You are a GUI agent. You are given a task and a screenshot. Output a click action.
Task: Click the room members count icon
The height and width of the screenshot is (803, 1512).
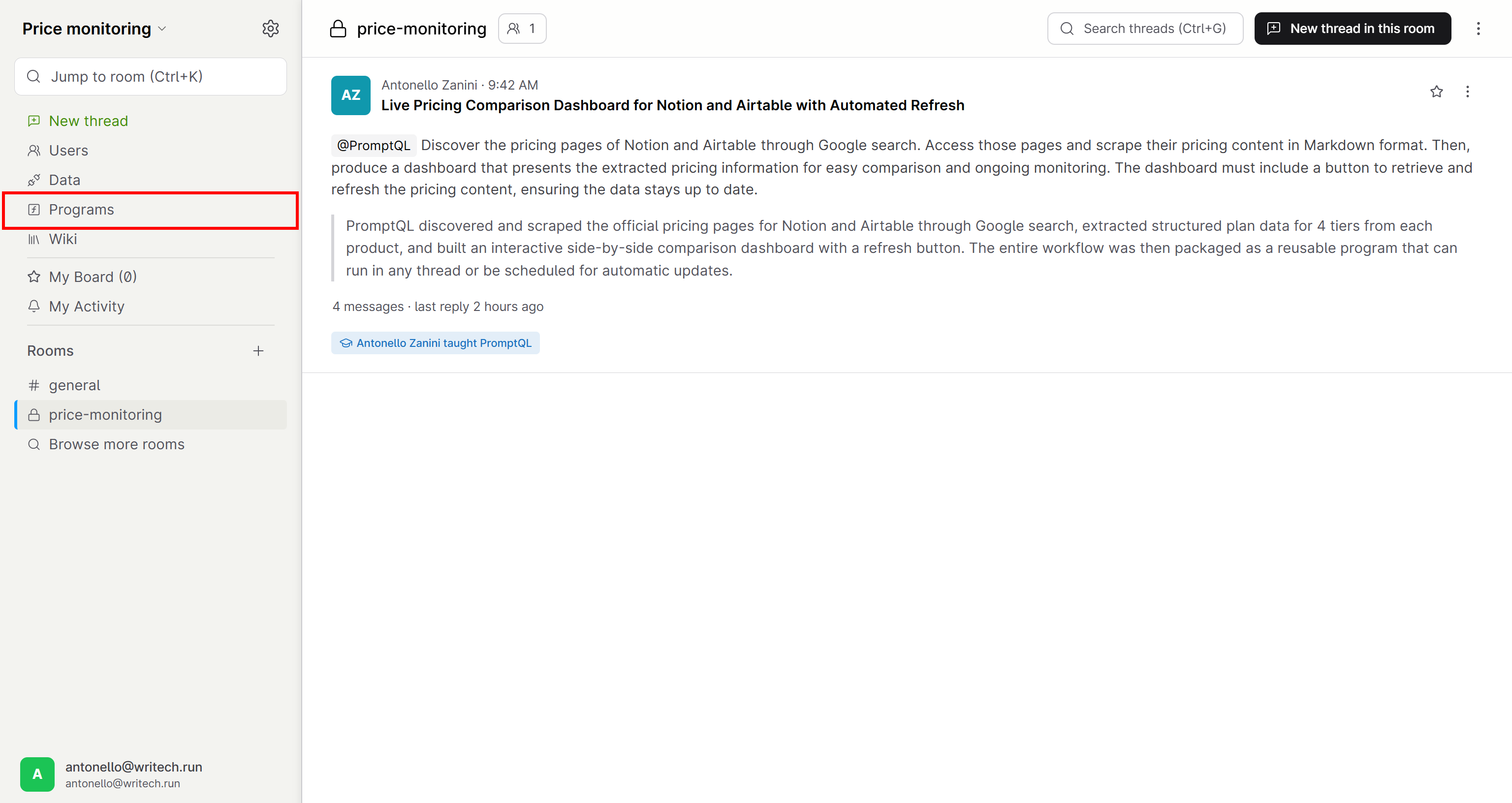click(x=522, y=28)
